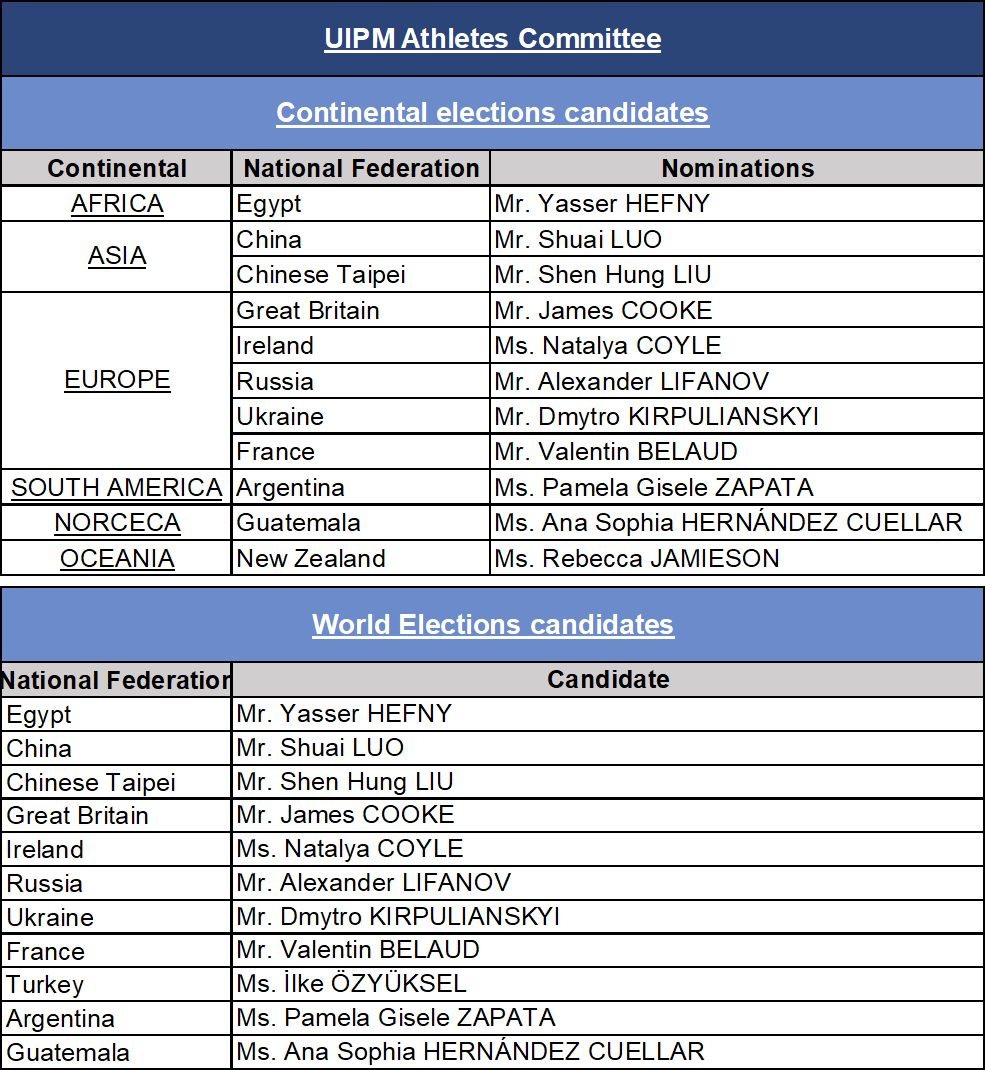The image size is (985, 1070).
Task: Click the SOUTH AMERICA link
Action: (x=117, y=488)
